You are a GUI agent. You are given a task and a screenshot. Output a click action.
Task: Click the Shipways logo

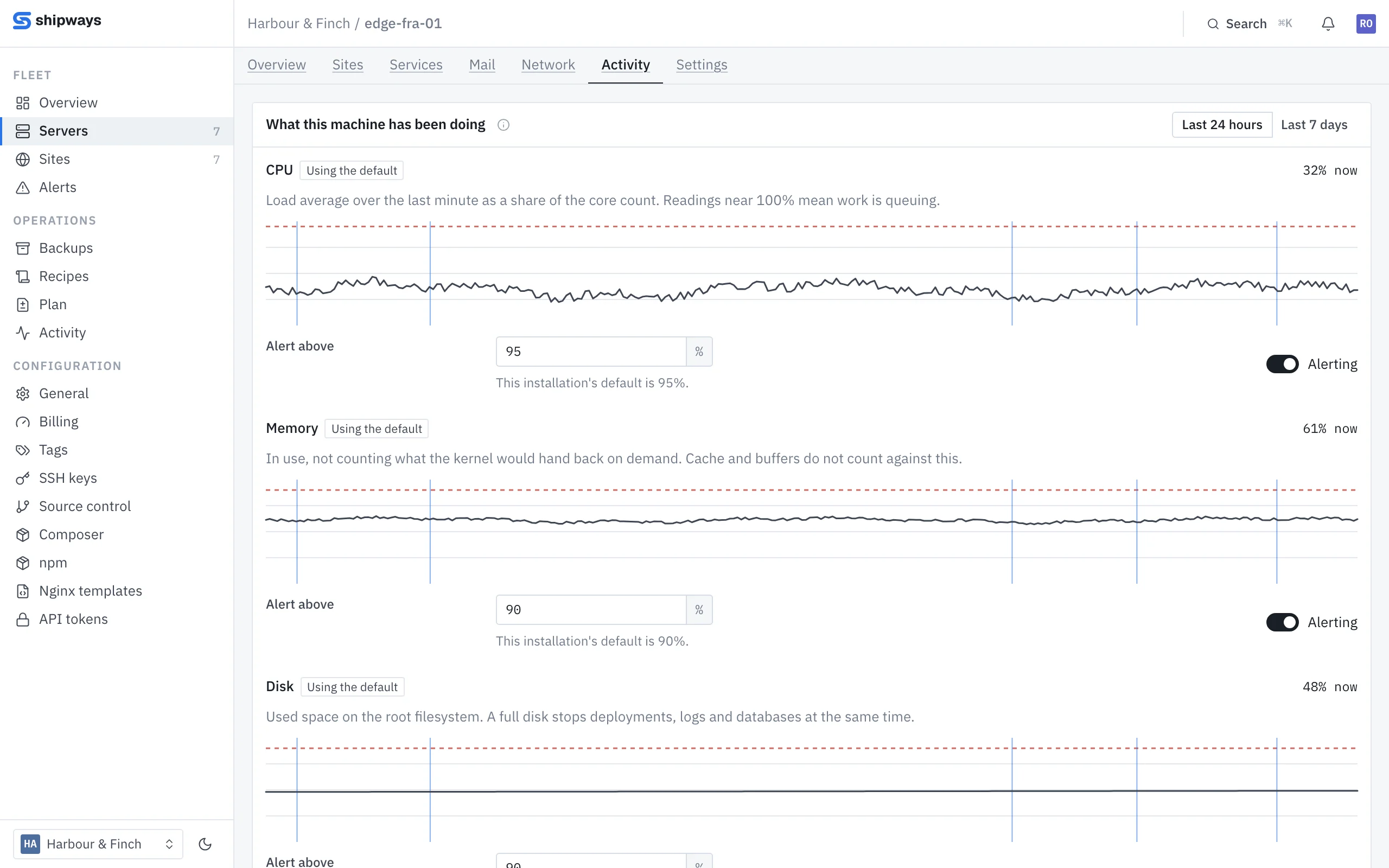(x=57, y=21)
